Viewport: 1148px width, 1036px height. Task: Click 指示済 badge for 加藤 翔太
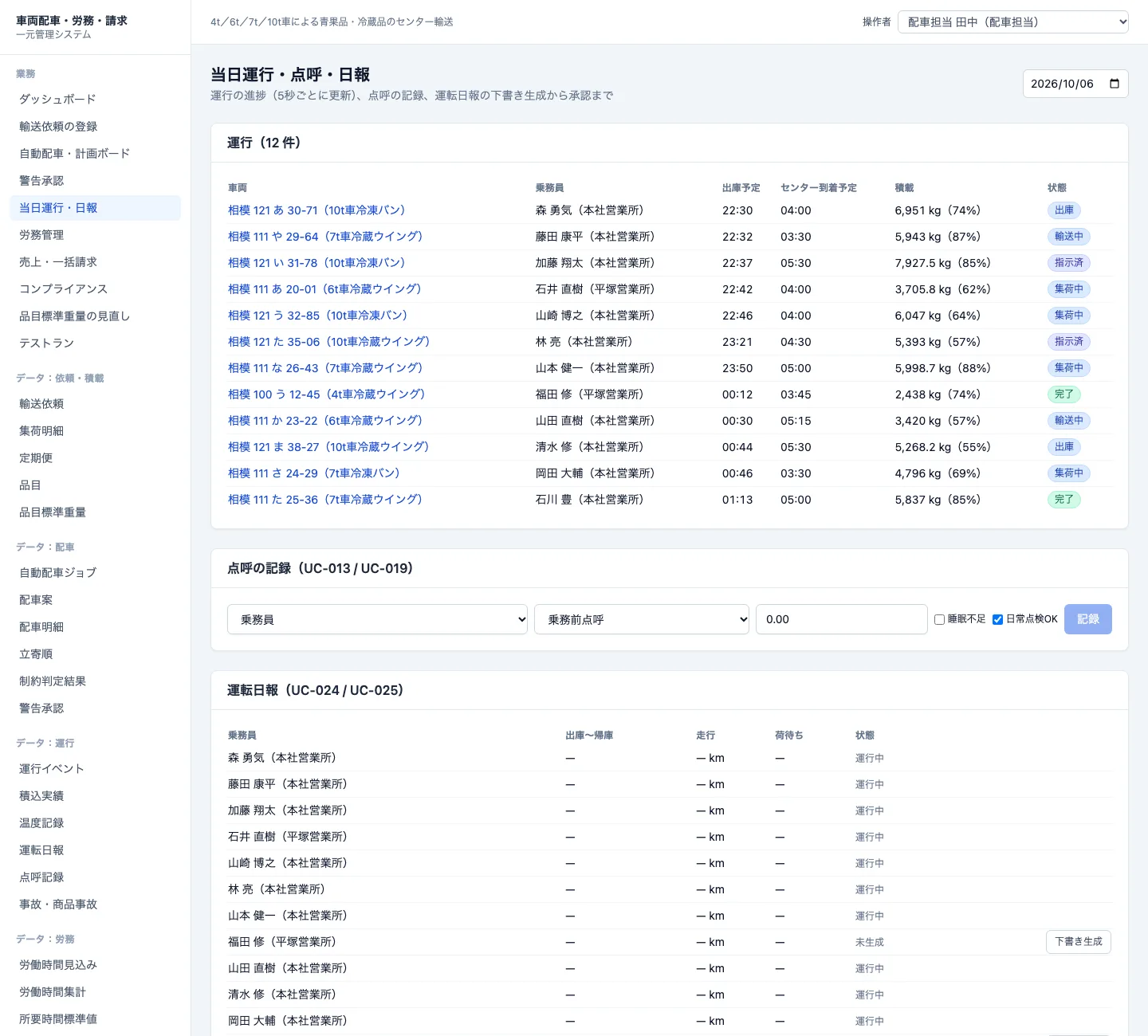[1069, 263]
